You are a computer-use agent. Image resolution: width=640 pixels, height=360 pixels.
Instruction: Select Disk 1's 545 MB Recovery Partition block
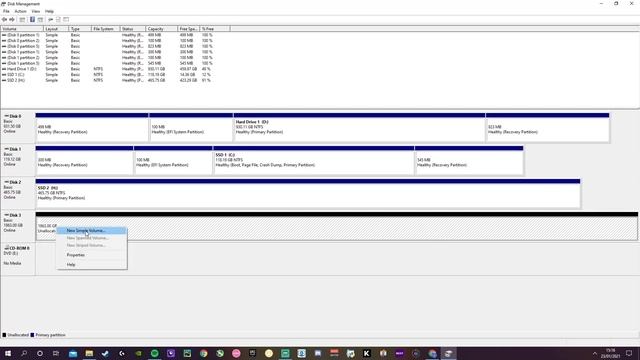pyautogui.click(x=469, y=161)
